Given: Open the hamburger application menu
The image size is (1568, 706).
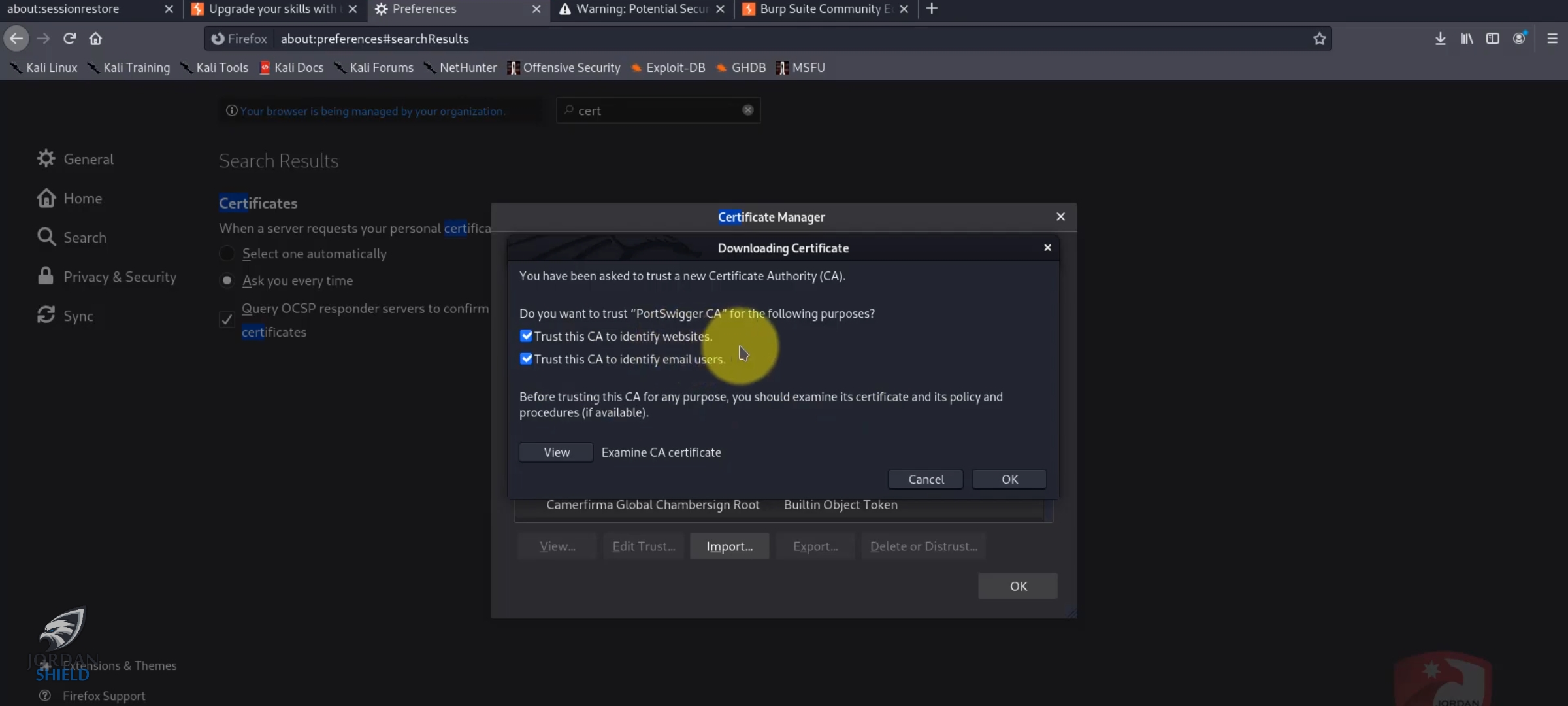Looking at the screenshot, I should 1552,39.
